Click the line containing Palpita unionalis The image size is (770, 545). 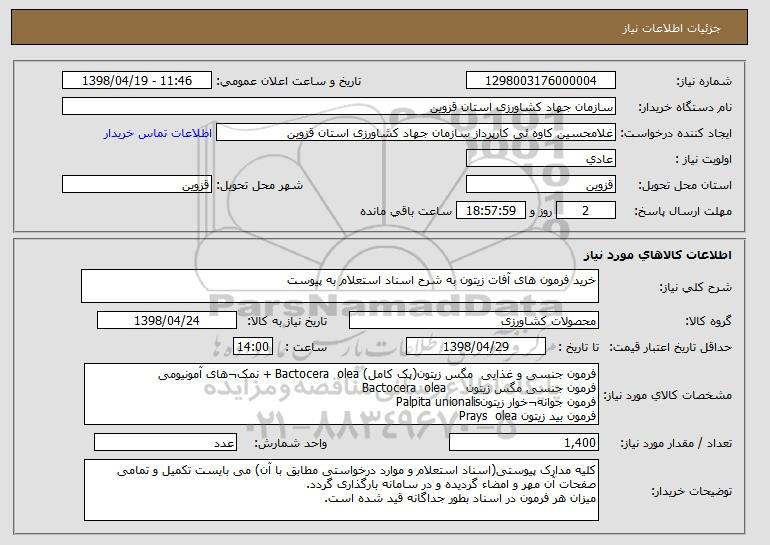click(496, 402)
